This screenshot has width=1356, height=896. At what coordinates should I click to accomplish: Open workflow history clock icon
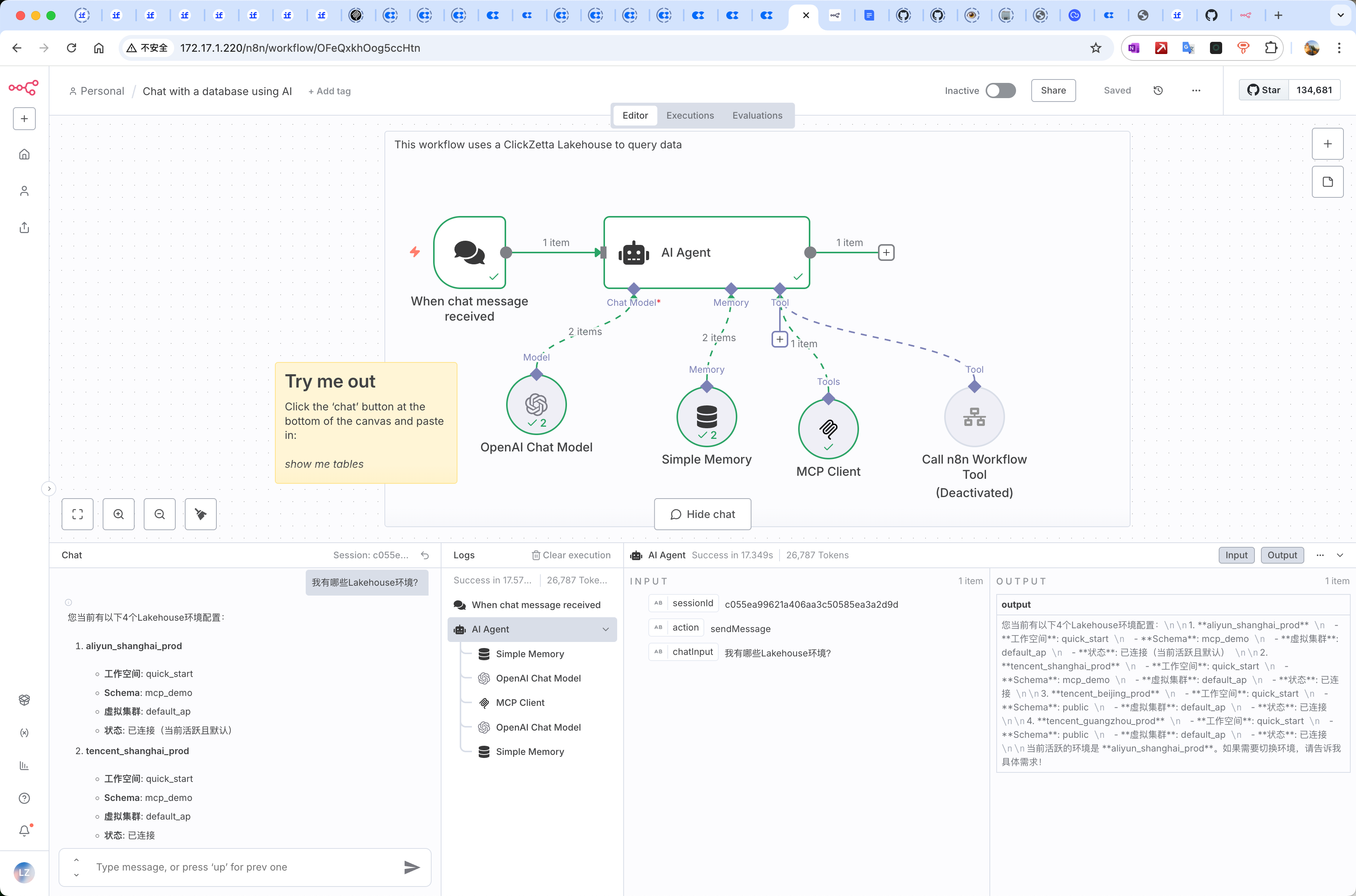pyautogui.click(x=1158, y=90)
